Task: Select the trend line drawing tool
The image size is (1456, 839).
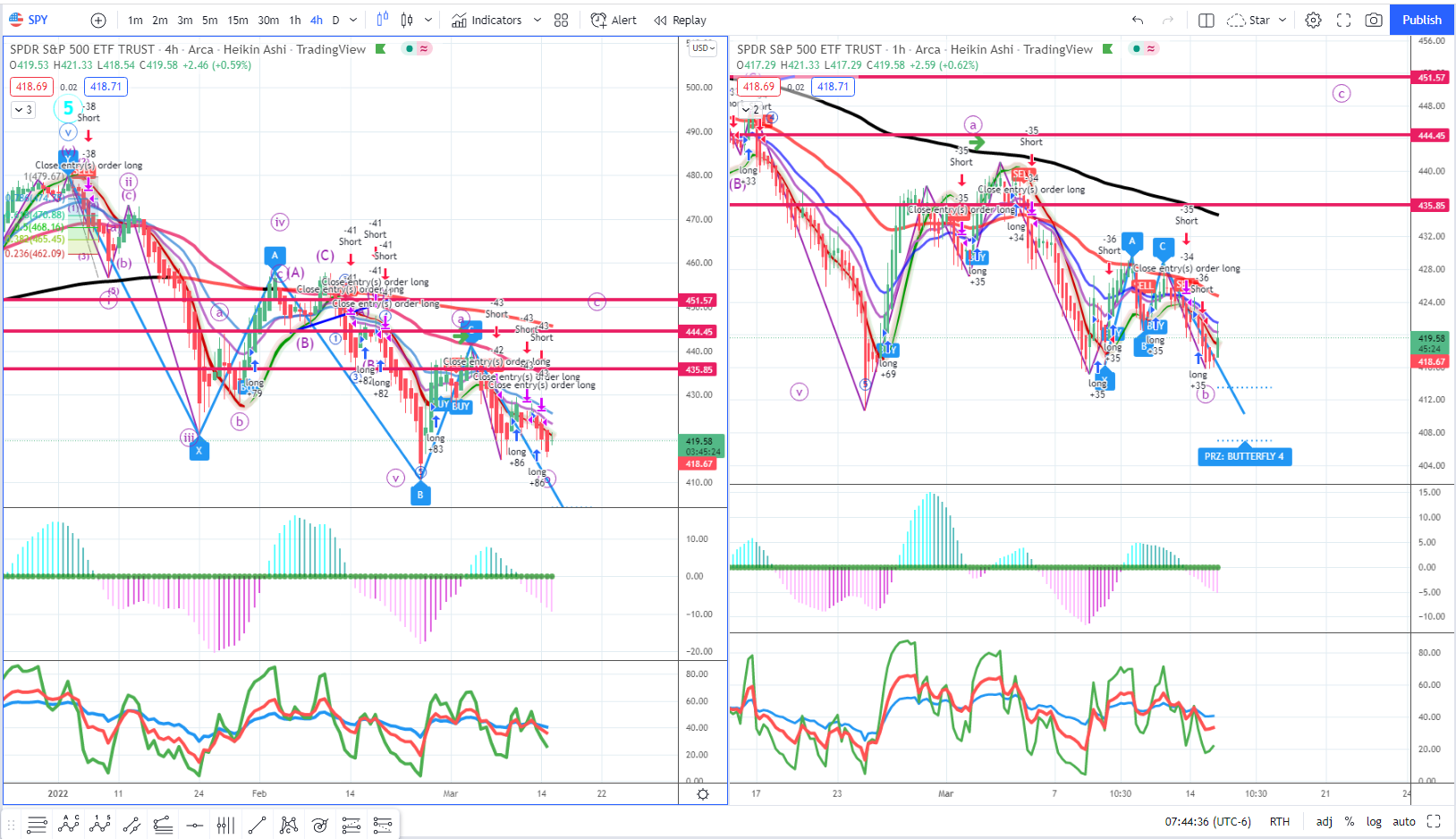Action: [257, 825]
